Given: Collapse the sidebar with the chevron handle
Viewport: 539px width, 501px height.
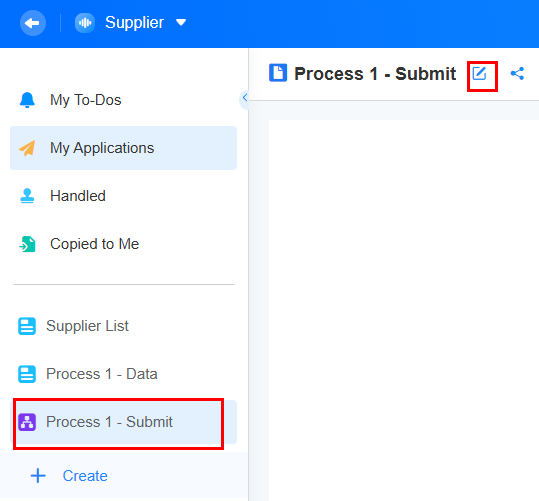Looking at the screenshot, I should 244,98.
